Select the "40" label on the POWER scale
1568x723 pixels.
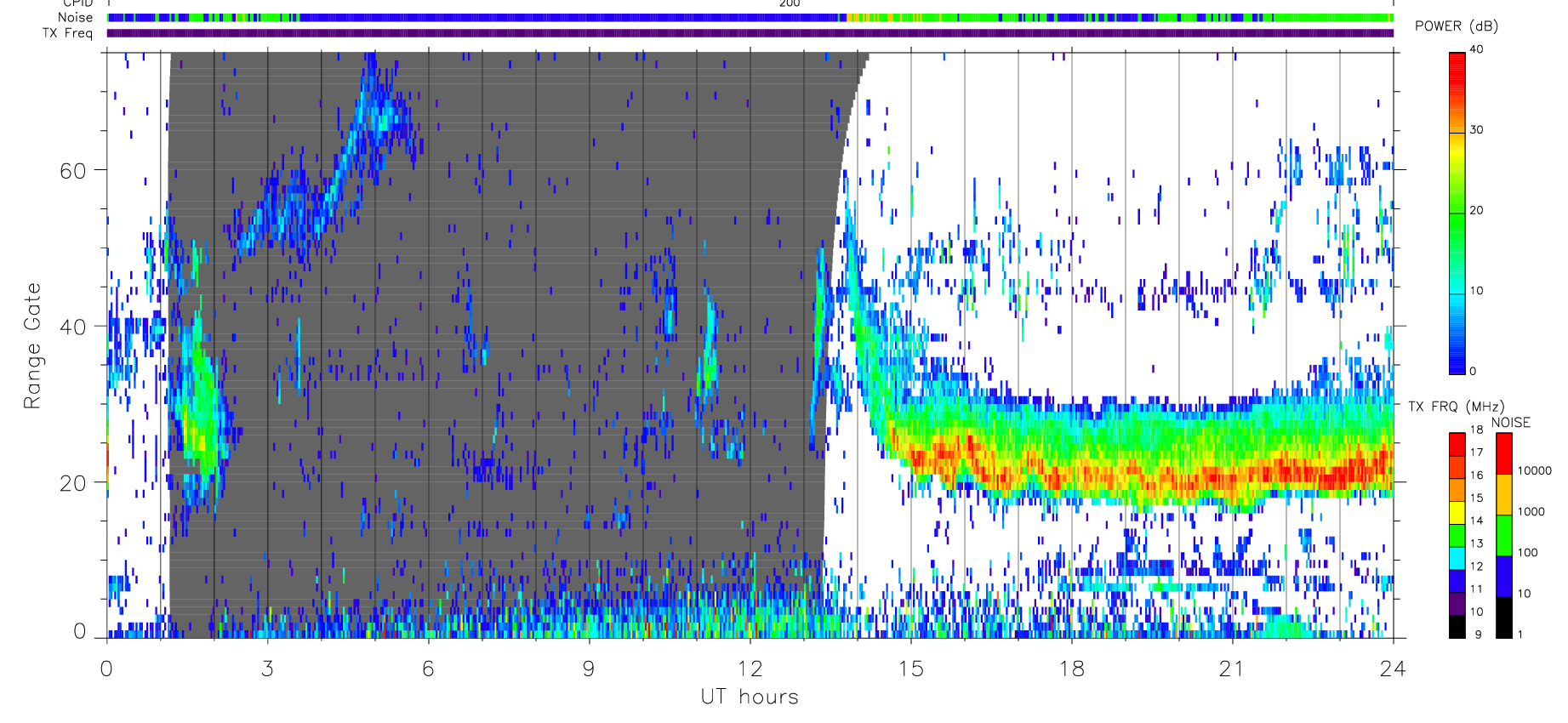click(1476, 49)
